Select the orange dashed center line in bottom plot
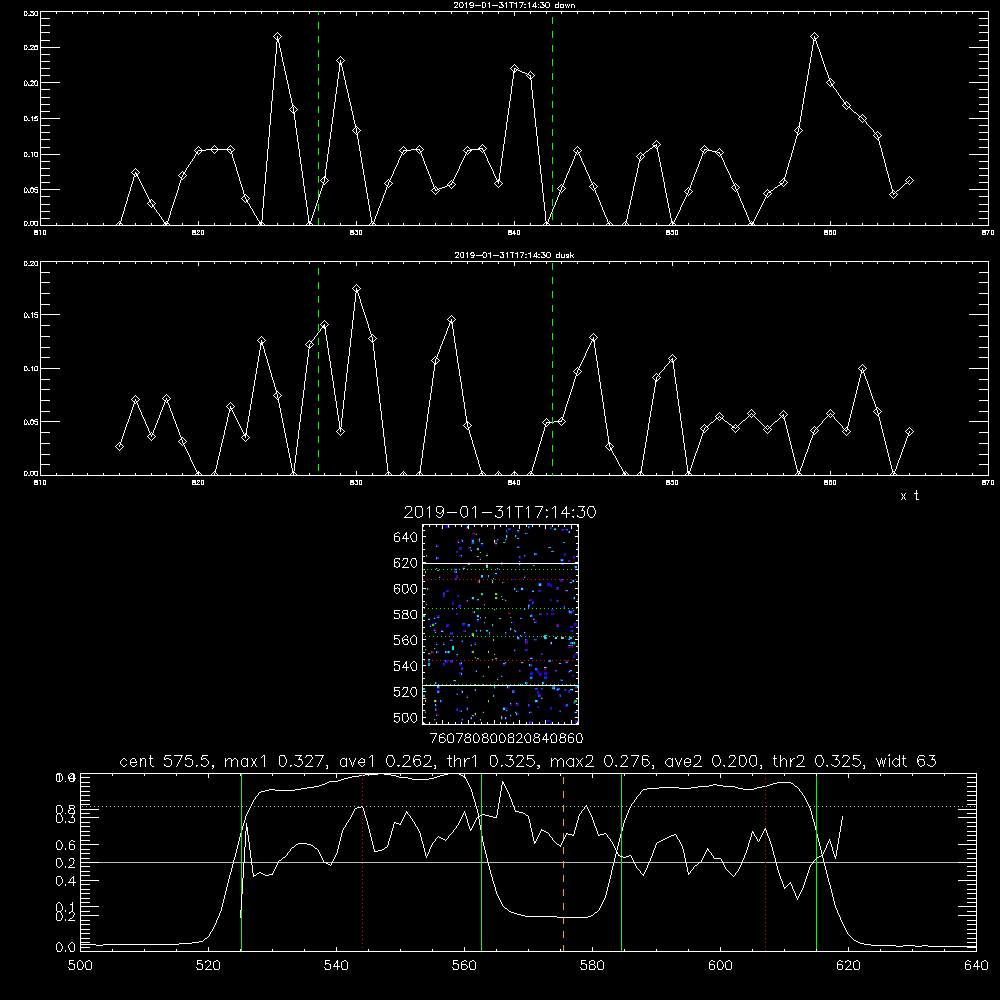 [563, 862]
